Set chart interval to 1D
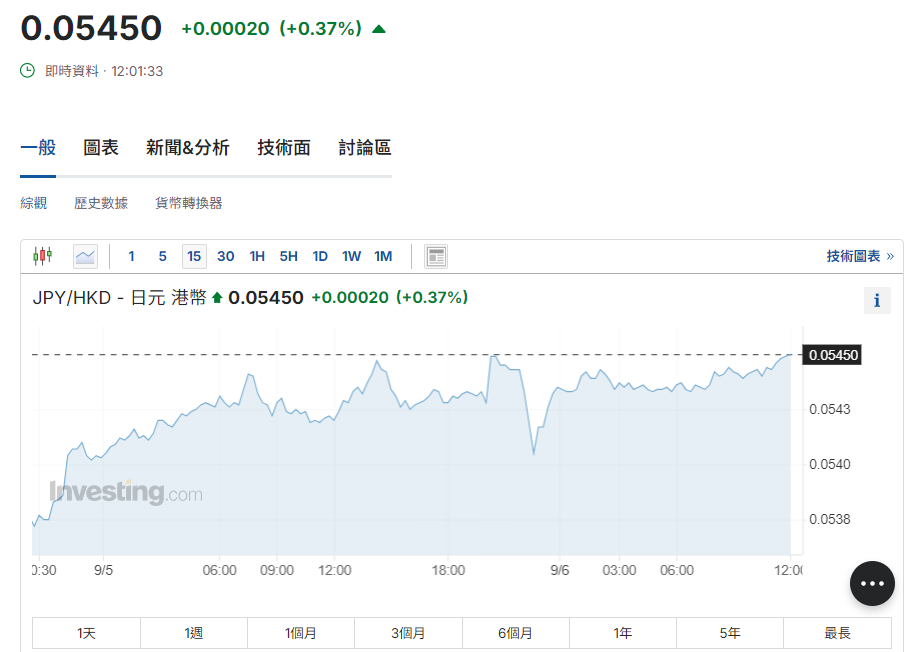The width and height of the screenshot is (916, 652). coord(320,256)
